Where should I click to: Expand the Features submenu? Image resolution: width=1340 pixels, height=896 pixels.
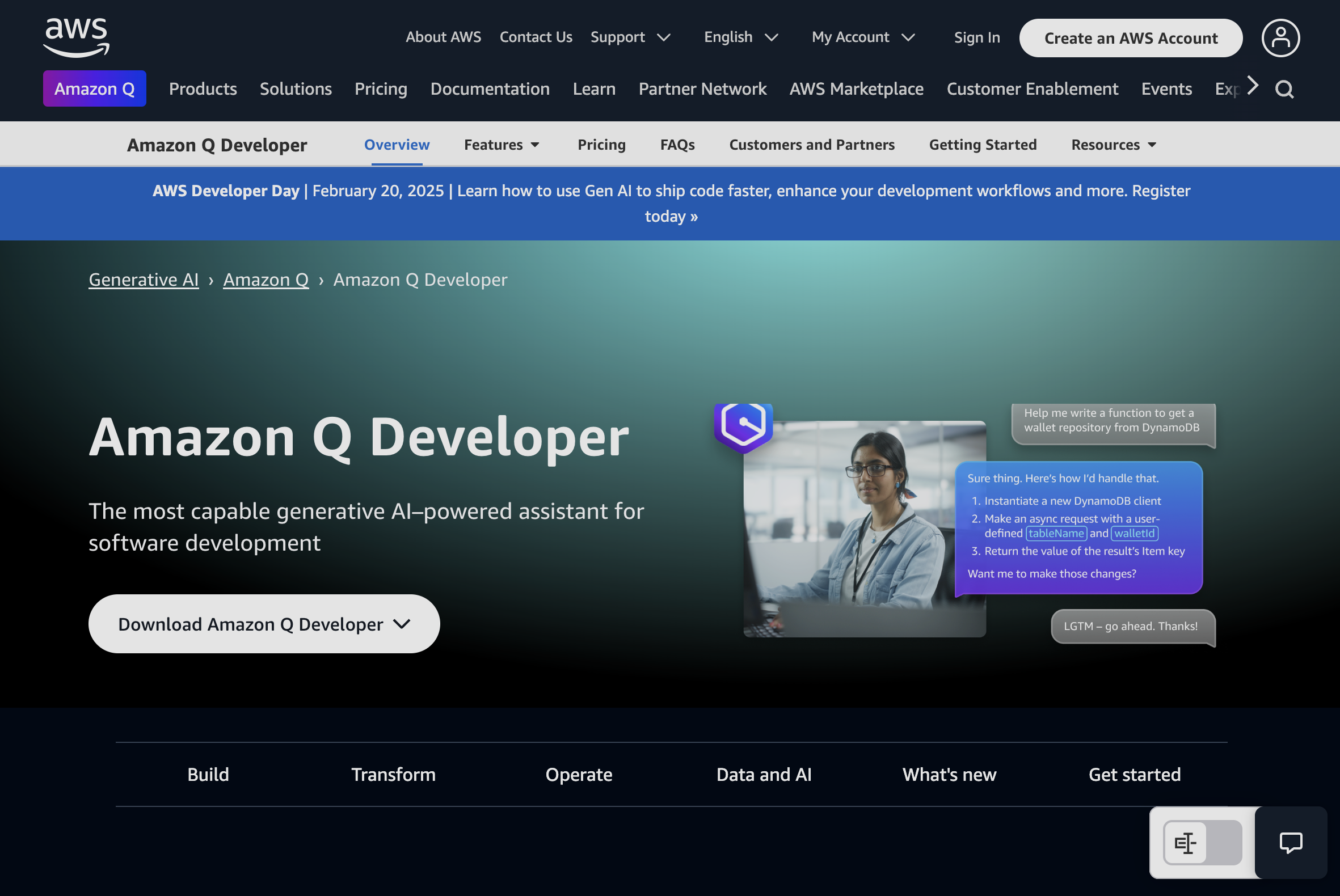[x=502, y=145]
